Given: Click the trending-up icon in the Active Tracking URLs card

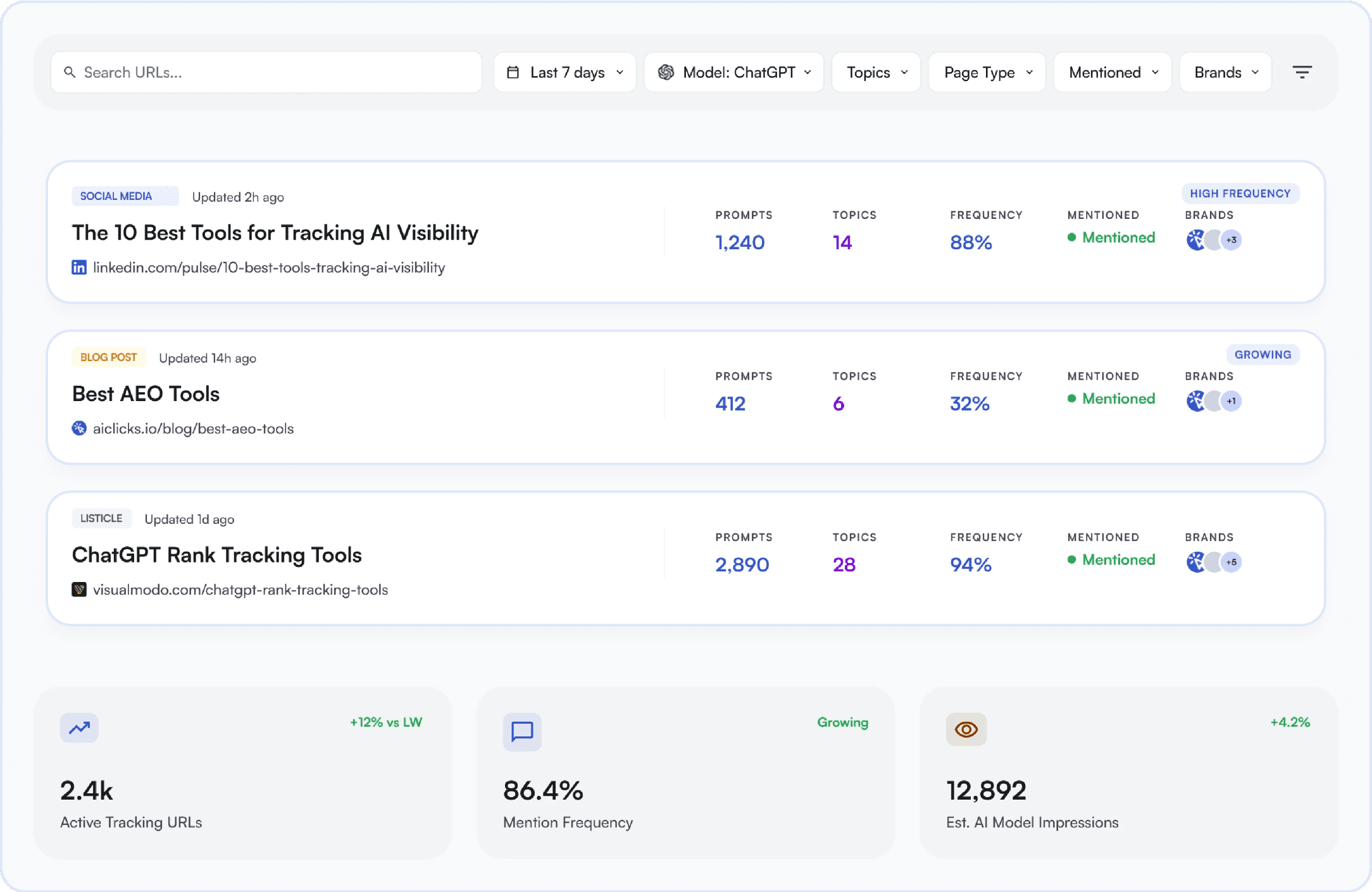Looking at the screenshot, I should click(79, 728).
